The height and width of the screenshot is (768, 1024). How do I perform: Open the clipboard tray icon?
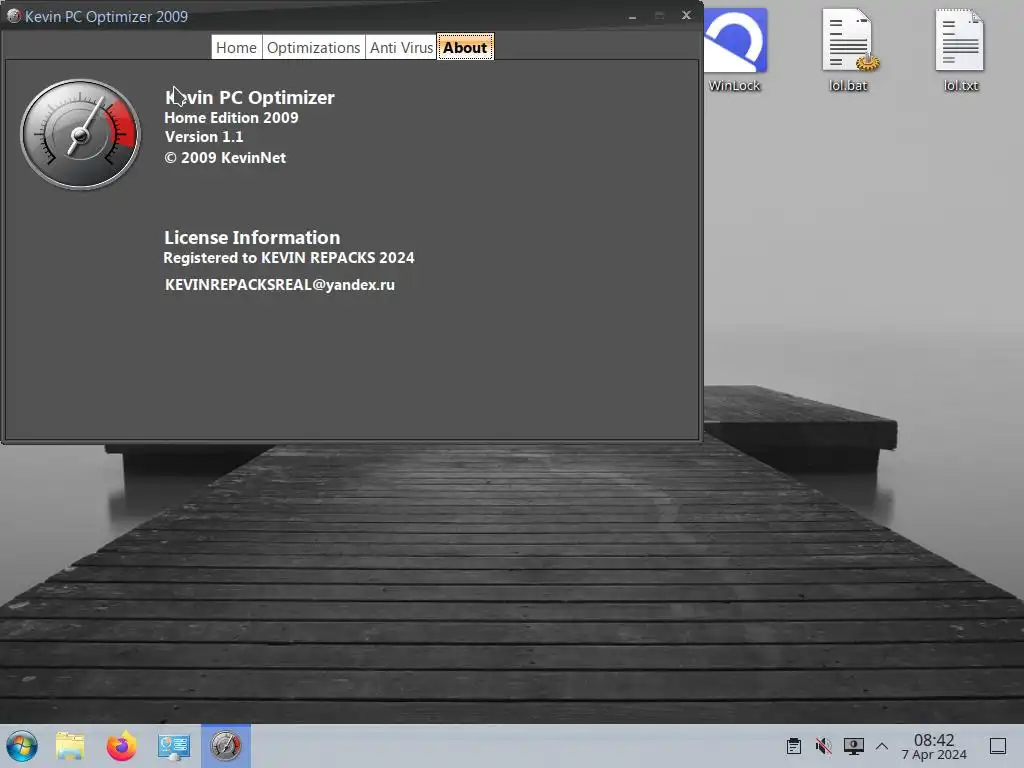click(x=794, y=746)
